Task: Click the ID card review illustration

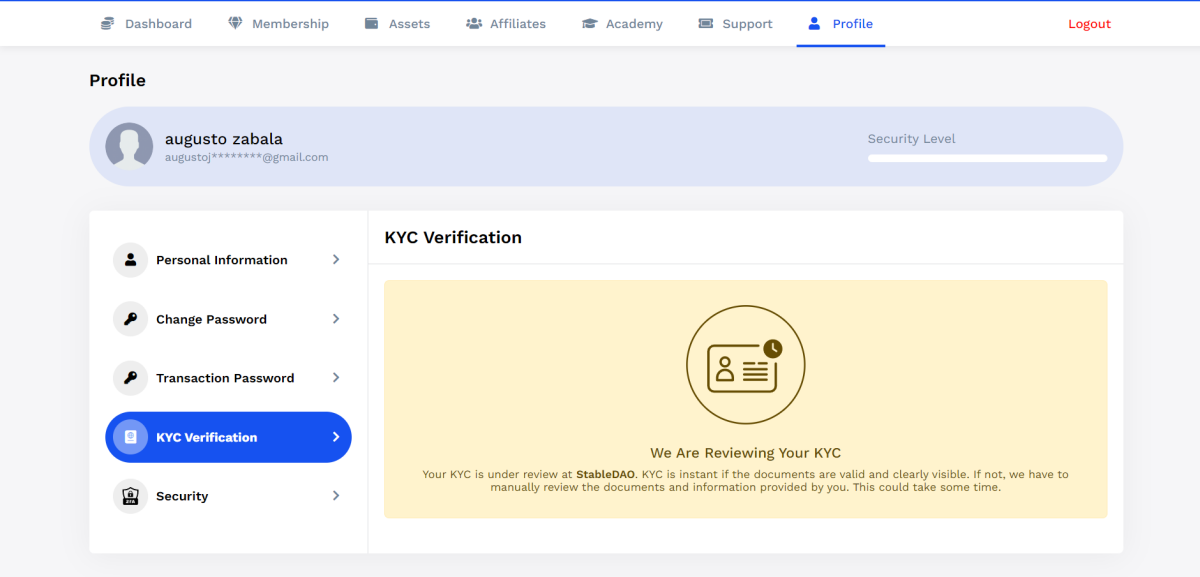Action: [745, 365]
